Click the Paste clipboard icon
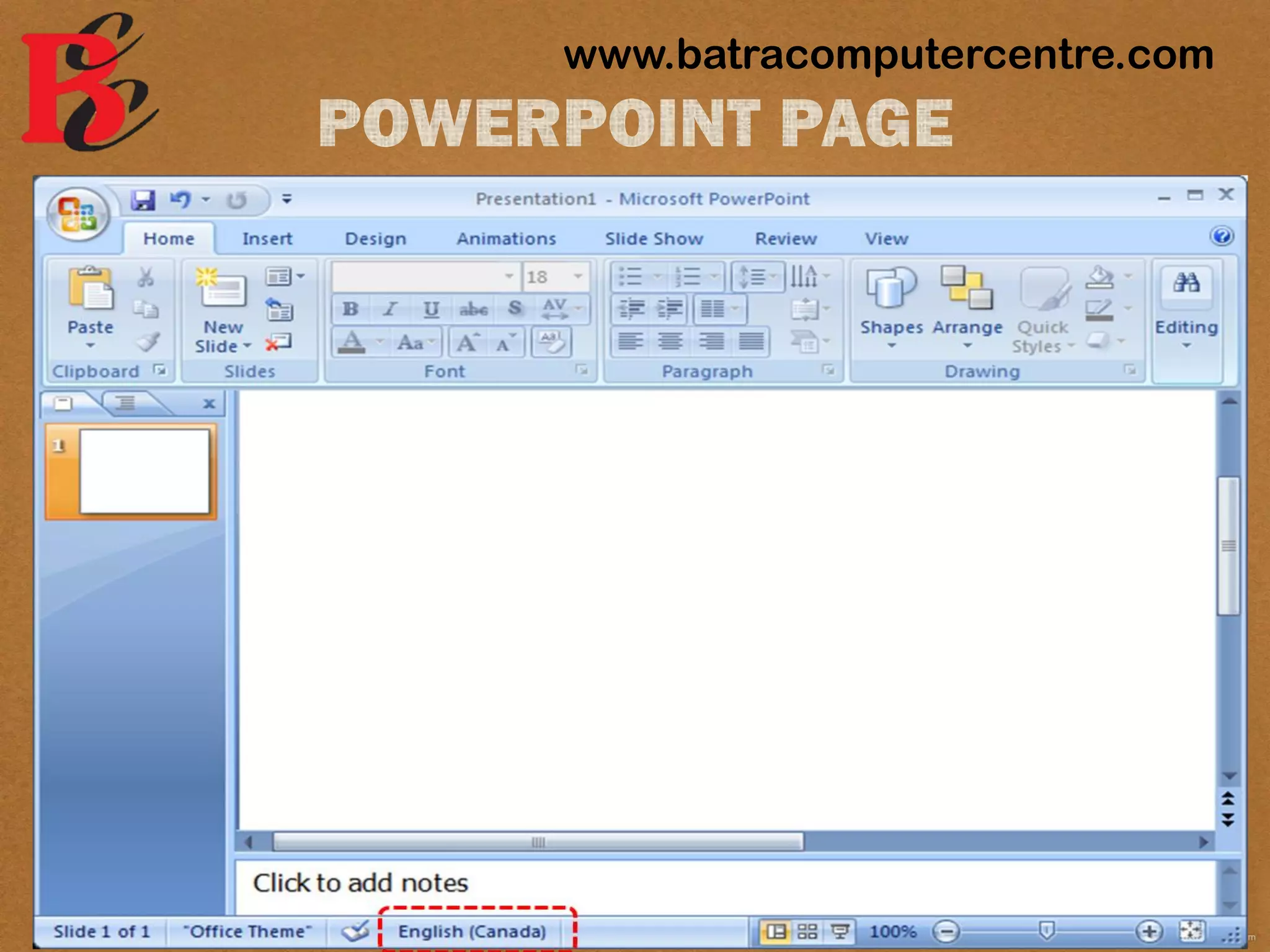1270x952 pixels. tap(91, 288)
